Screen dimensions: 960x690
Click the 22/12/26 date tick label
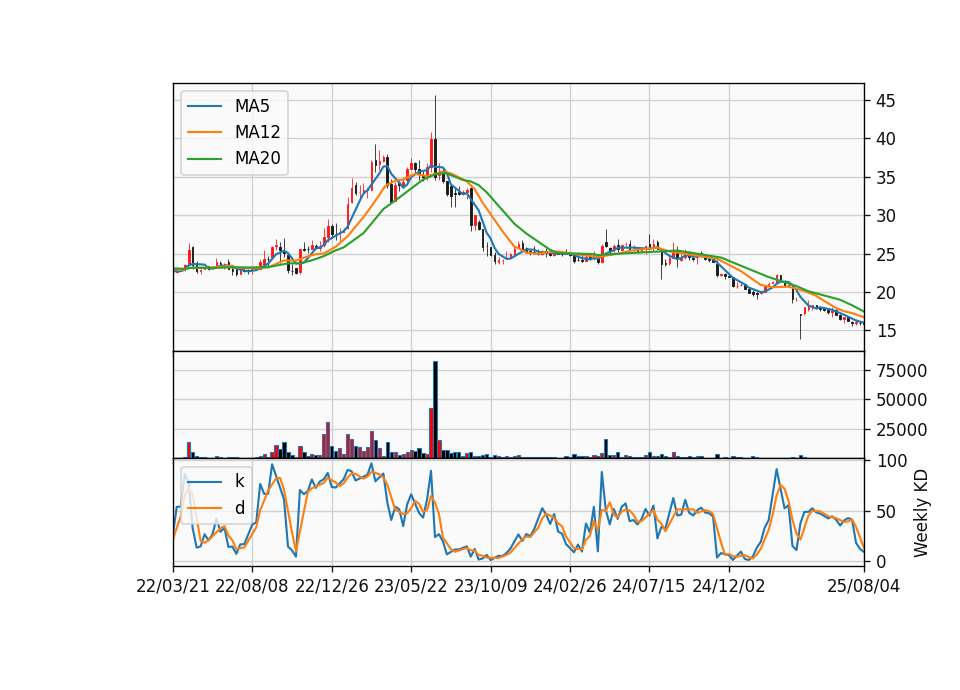pyautogui.click(x=332, y=587)
